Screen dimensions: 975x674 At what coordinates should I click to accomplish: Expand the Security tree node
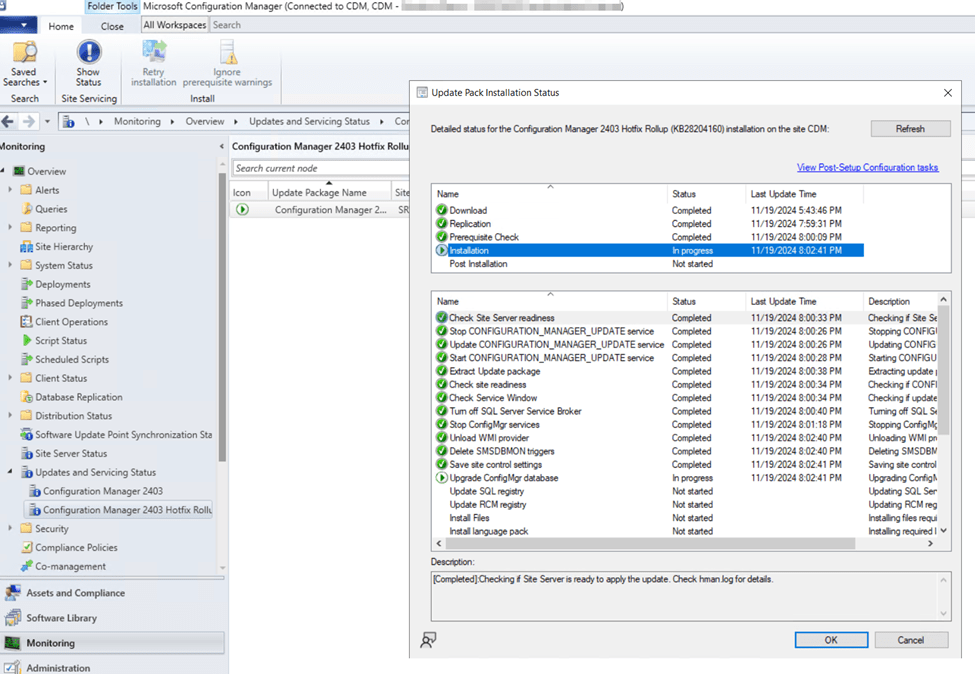click(10, 529)
